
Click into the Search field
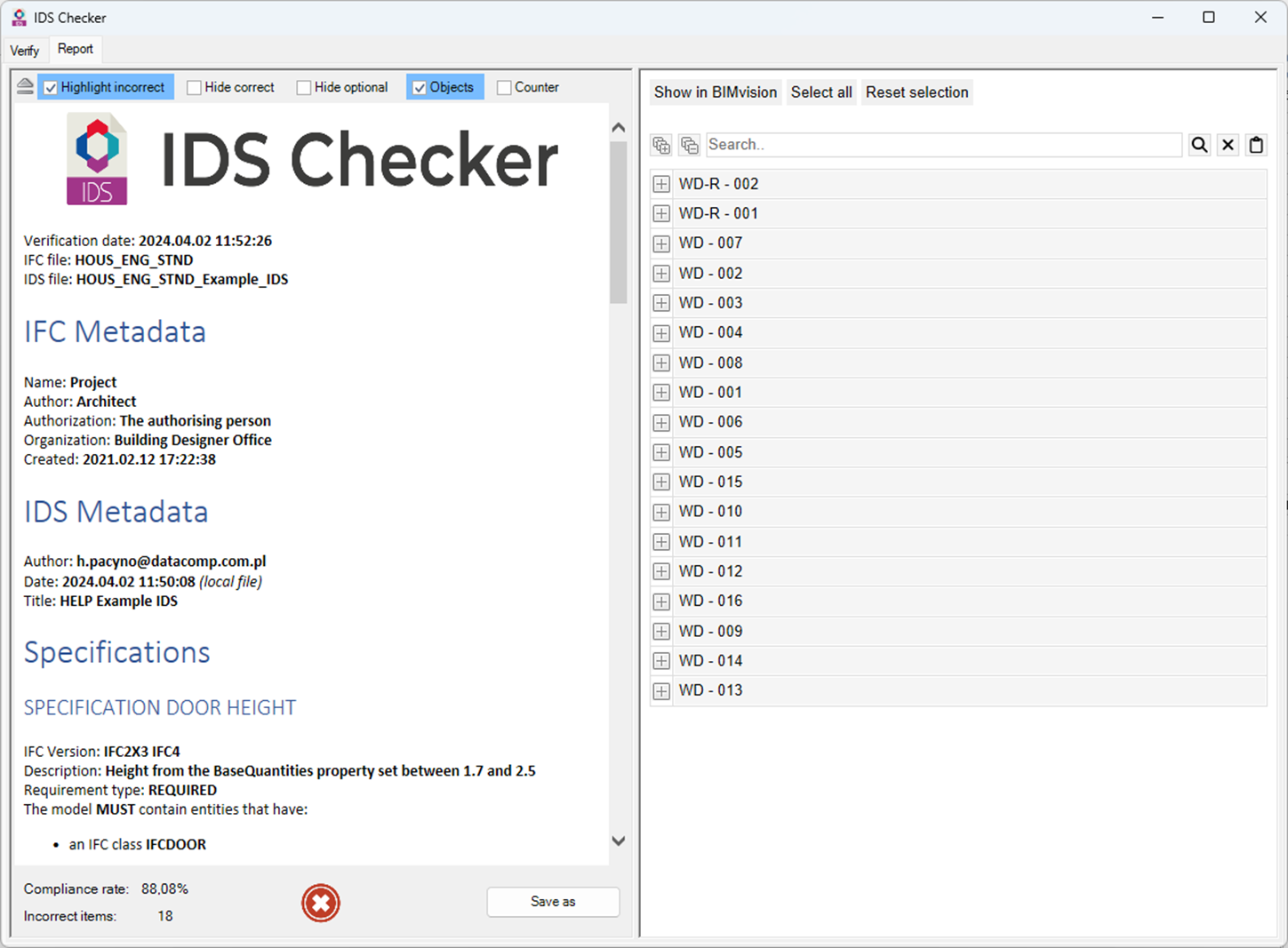pos(944,145)
